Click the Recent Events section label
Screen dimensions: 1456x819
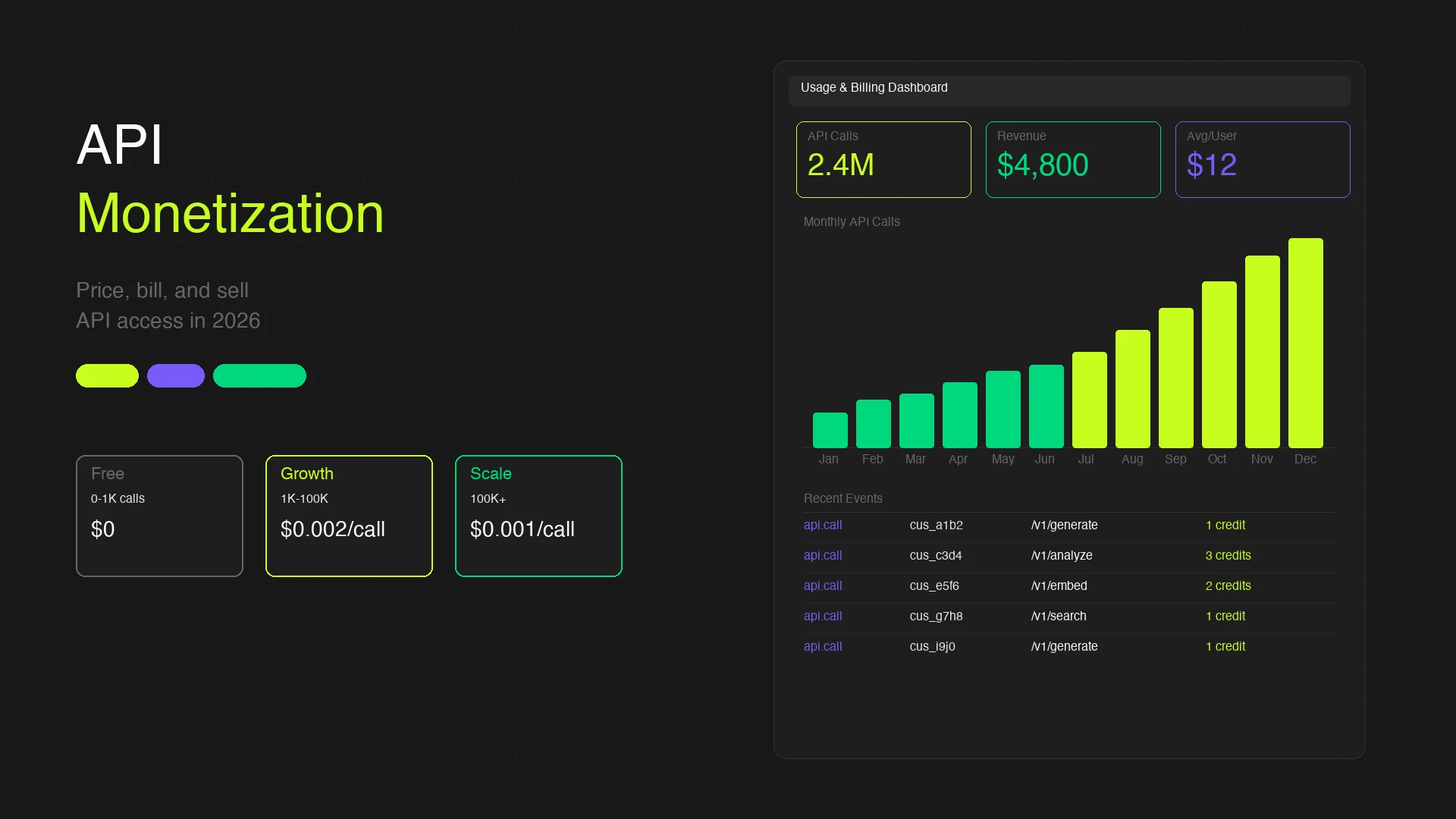tap(843, 498)
